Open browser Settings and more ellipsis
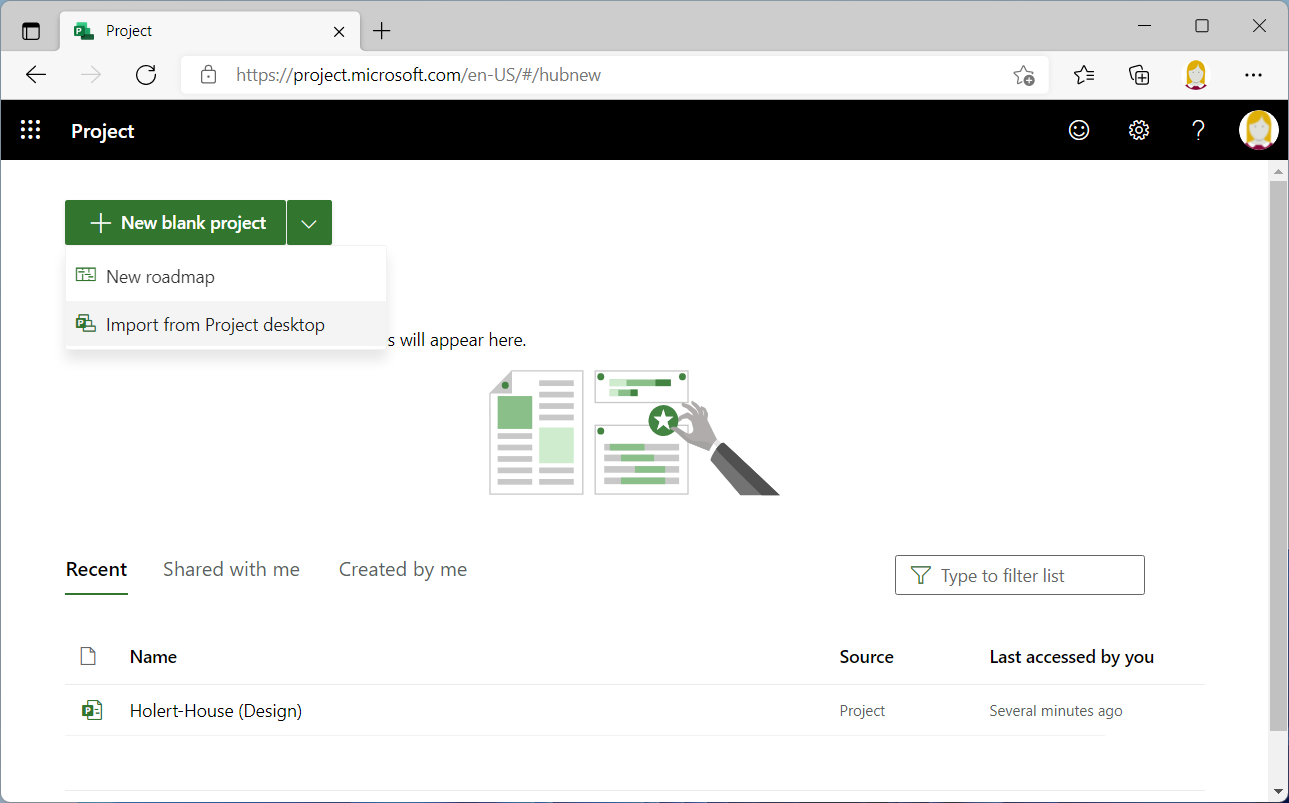Viewport: 1289px width, 803px height. (1253, 75)
